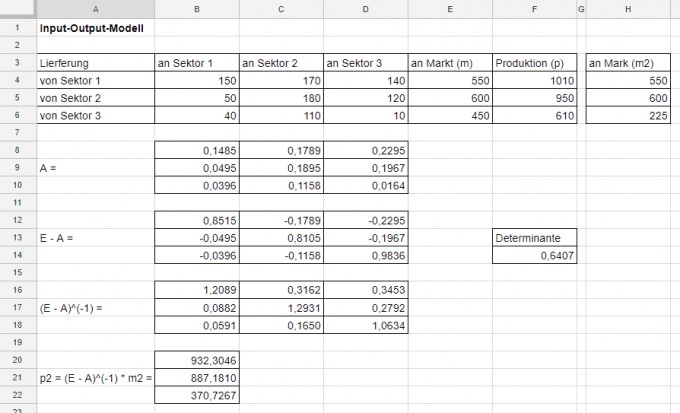The width and height of the screenshot is (680, 413).
Task: Select matrix A value 0,1895
Action: (281, 168)
